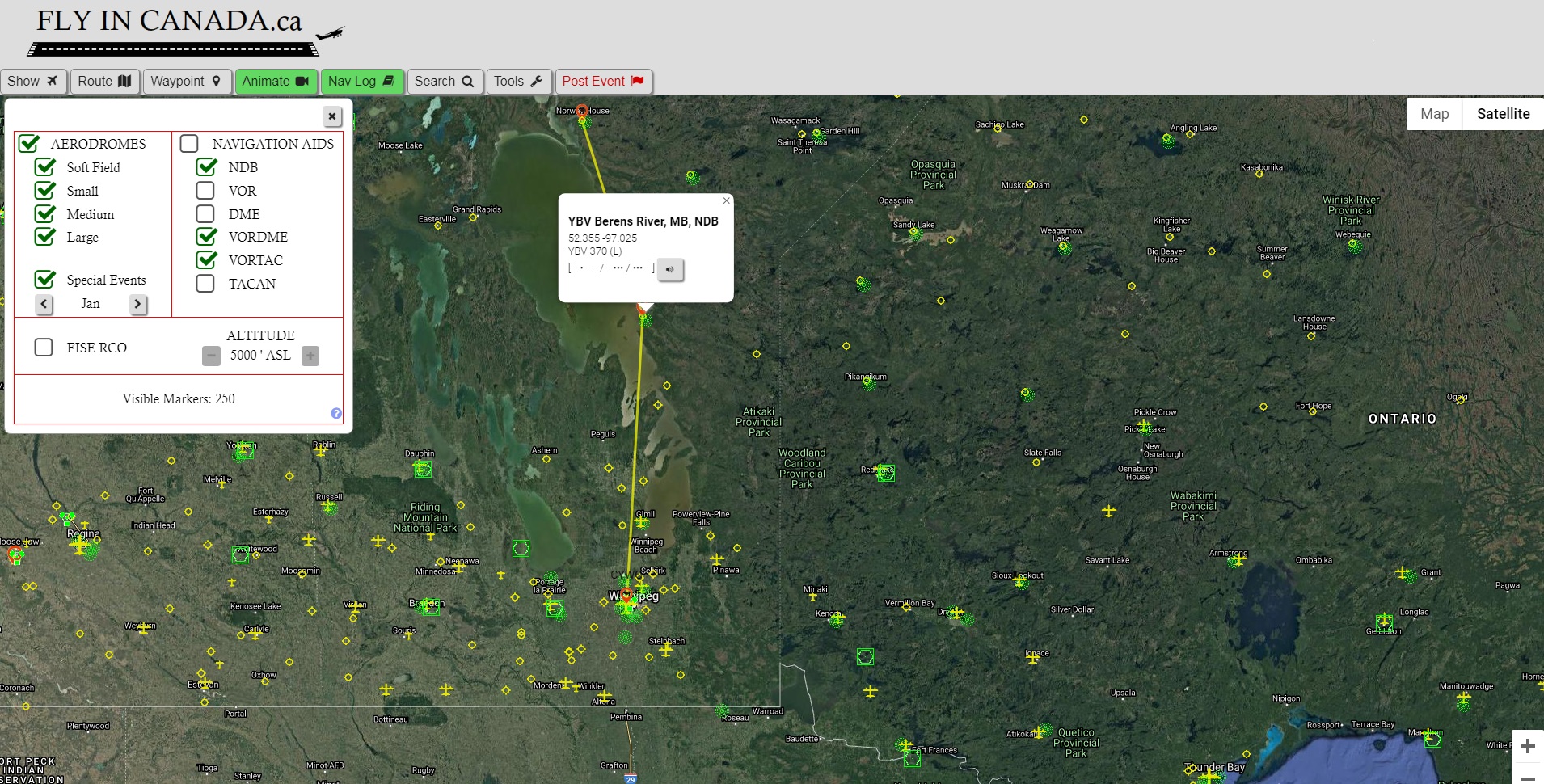Image resolution: width=1544 pixels, height=784 pixels.
Task: Go to next Special Events month
Action: [x=137, y=304]
